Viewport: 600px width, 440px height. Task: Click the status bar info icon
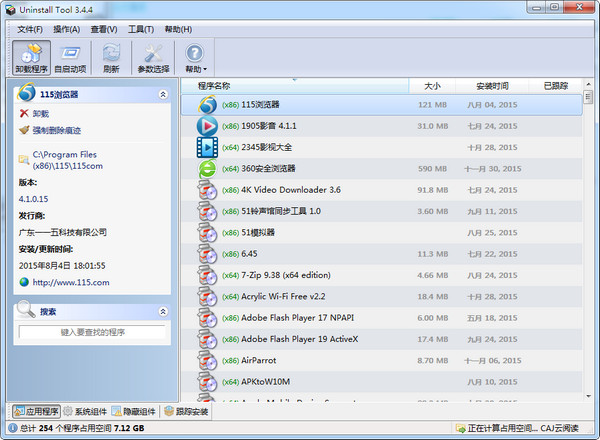(13, 428)
